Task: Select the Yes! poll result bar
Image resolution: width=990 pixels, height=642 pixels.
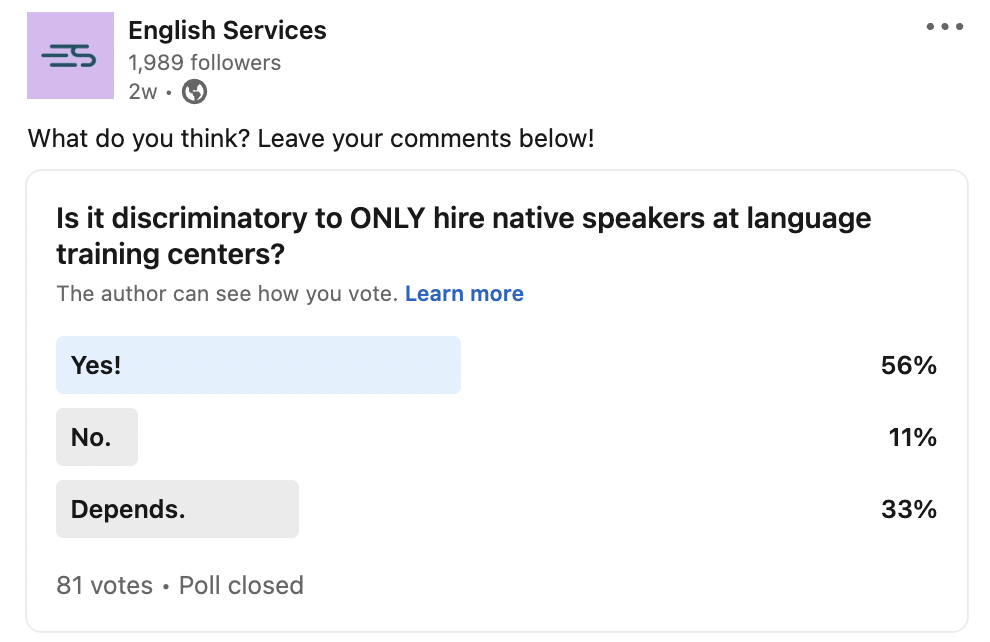Action: click(258, 365)
